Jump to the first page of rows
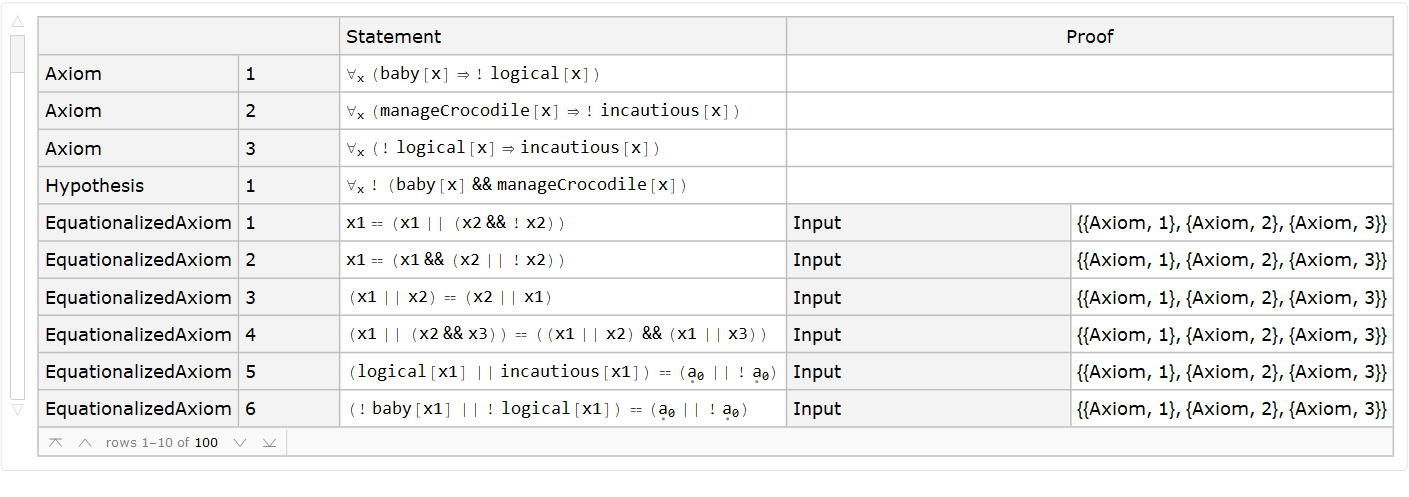The height and width of the screenshot is (497, 1409). [56, 442]
